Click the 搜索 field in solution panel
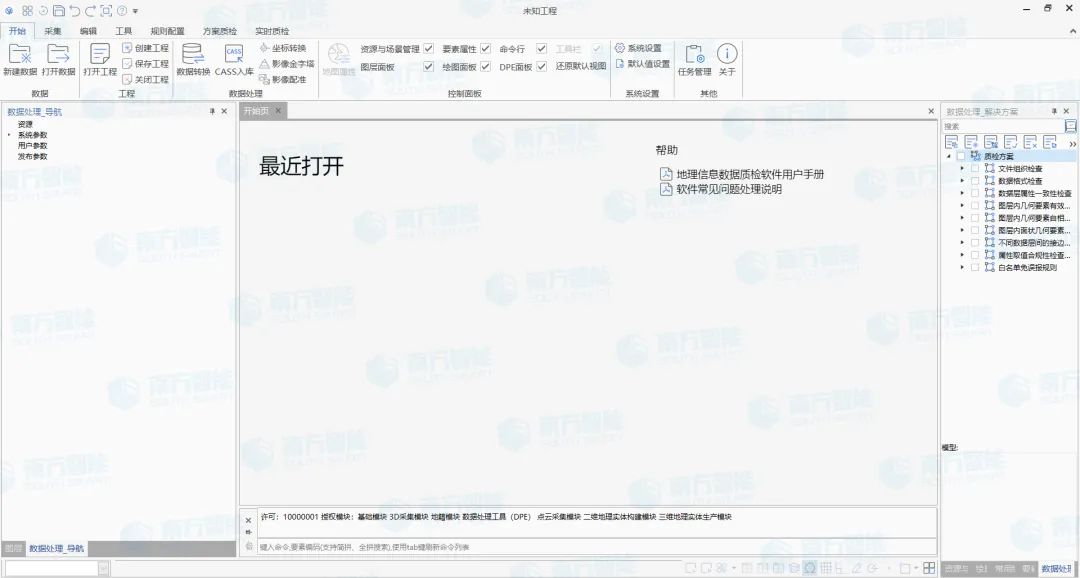Screen dimensions: 1080x578 click(x=1003, y=126)
